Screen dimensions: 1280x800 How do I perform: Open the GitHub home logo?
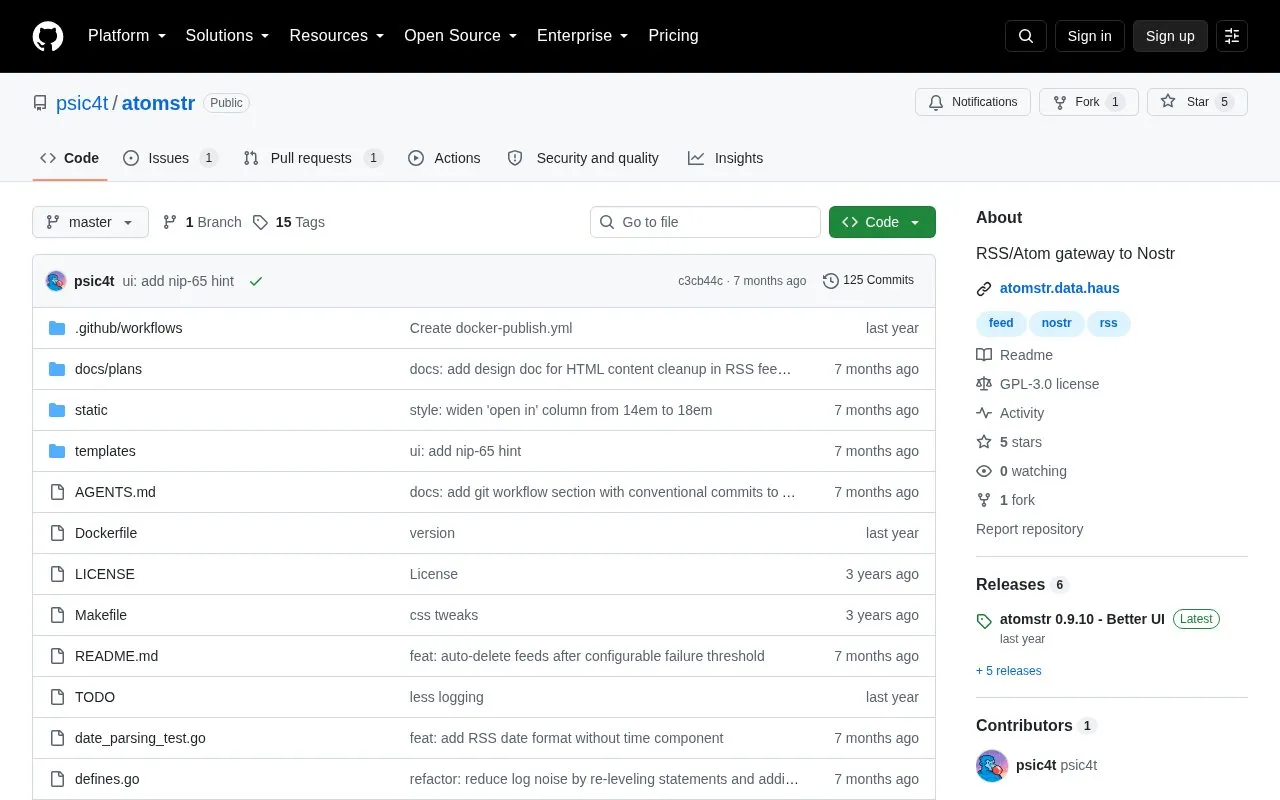tap(48, 36)
